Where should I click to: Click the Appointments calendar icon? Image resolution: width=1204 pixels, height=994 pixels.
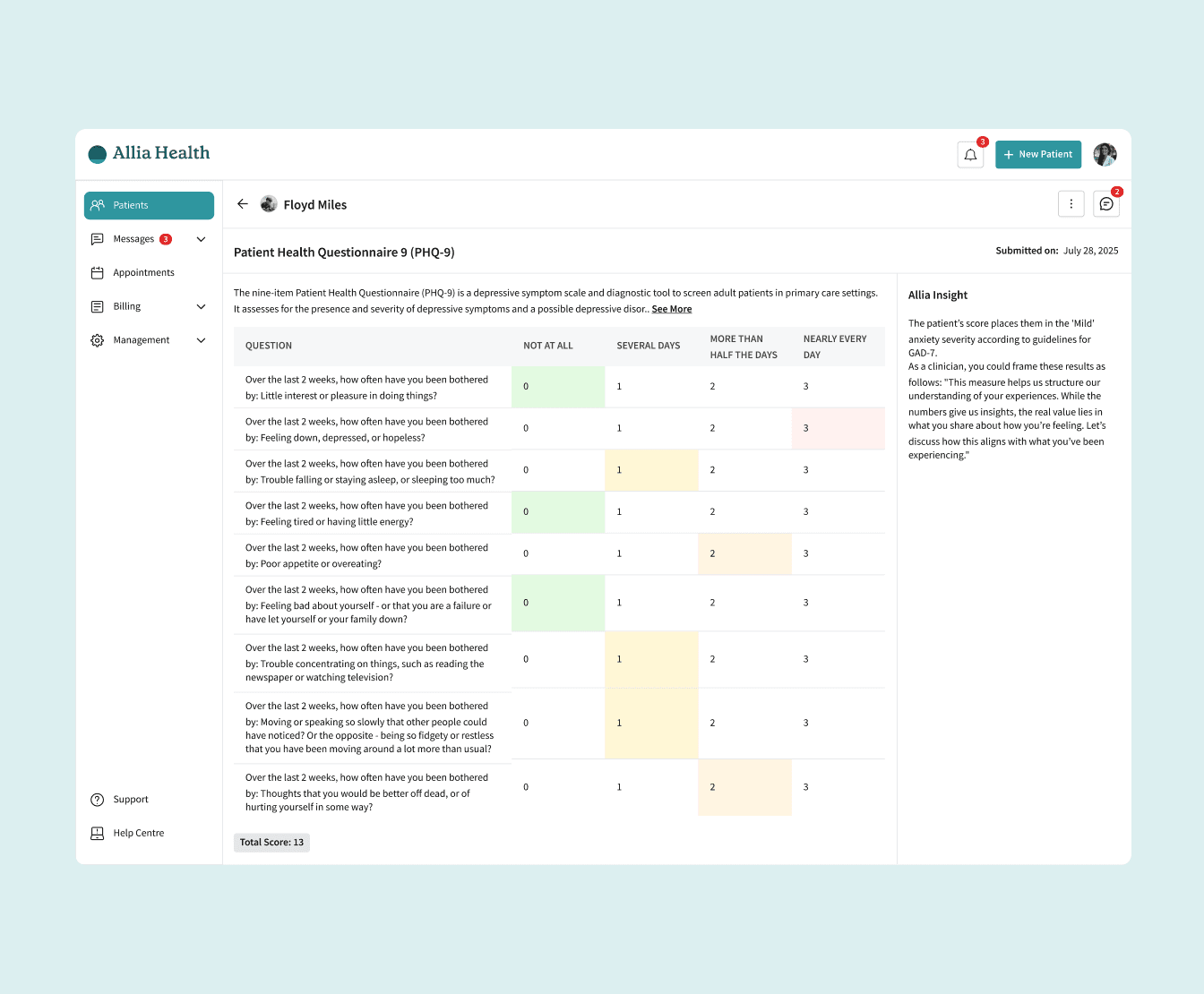pos(98,272)
